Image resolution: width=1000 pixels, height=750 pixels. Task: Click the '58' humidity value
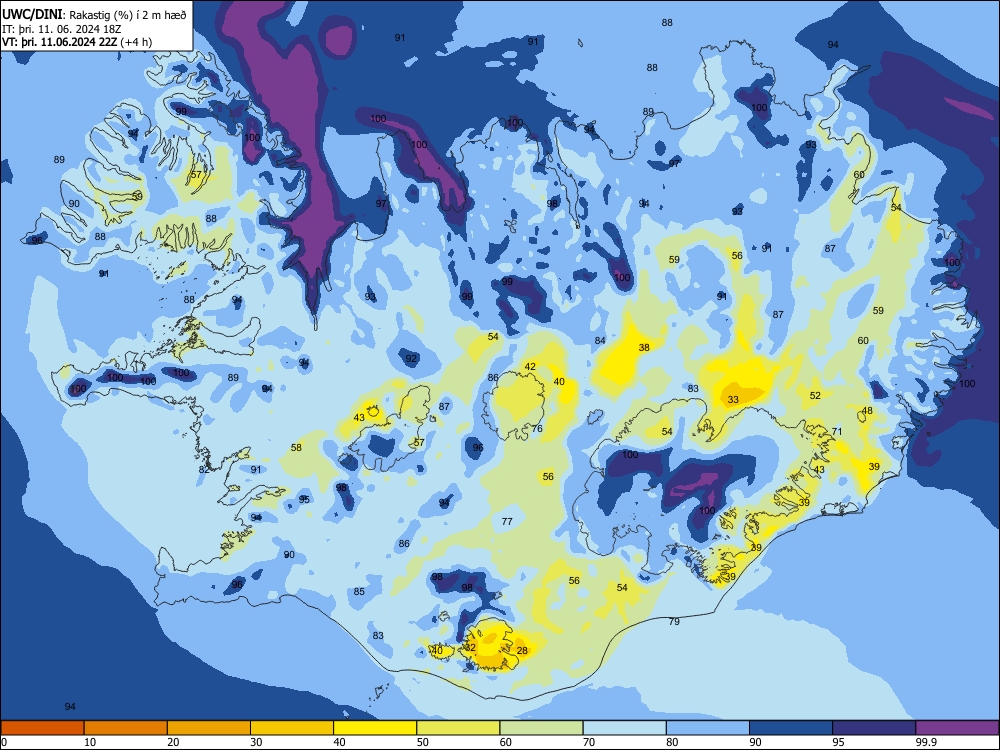coord(297,448)
